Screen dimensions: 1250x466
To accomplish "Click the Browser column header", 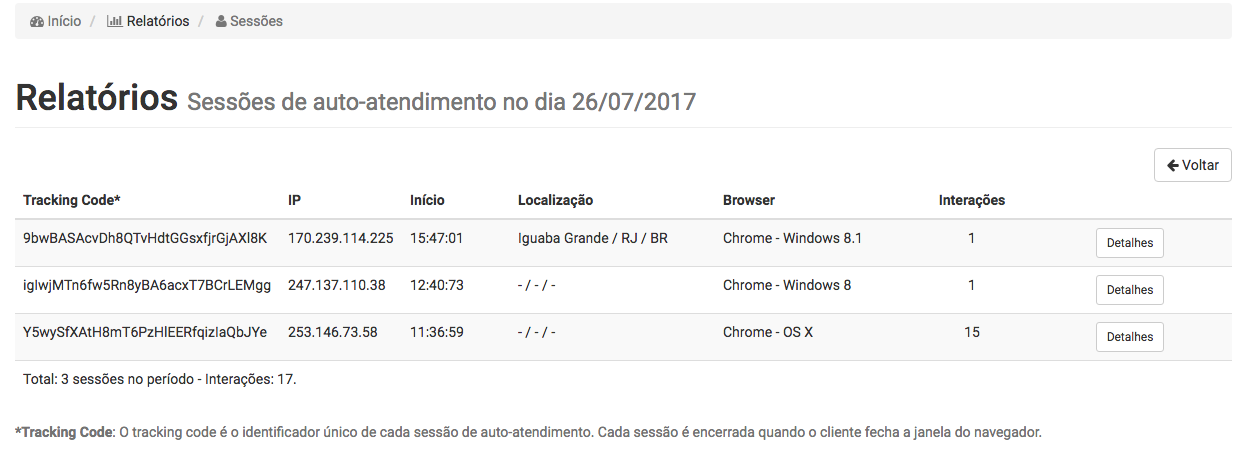I will click(749, 200).
